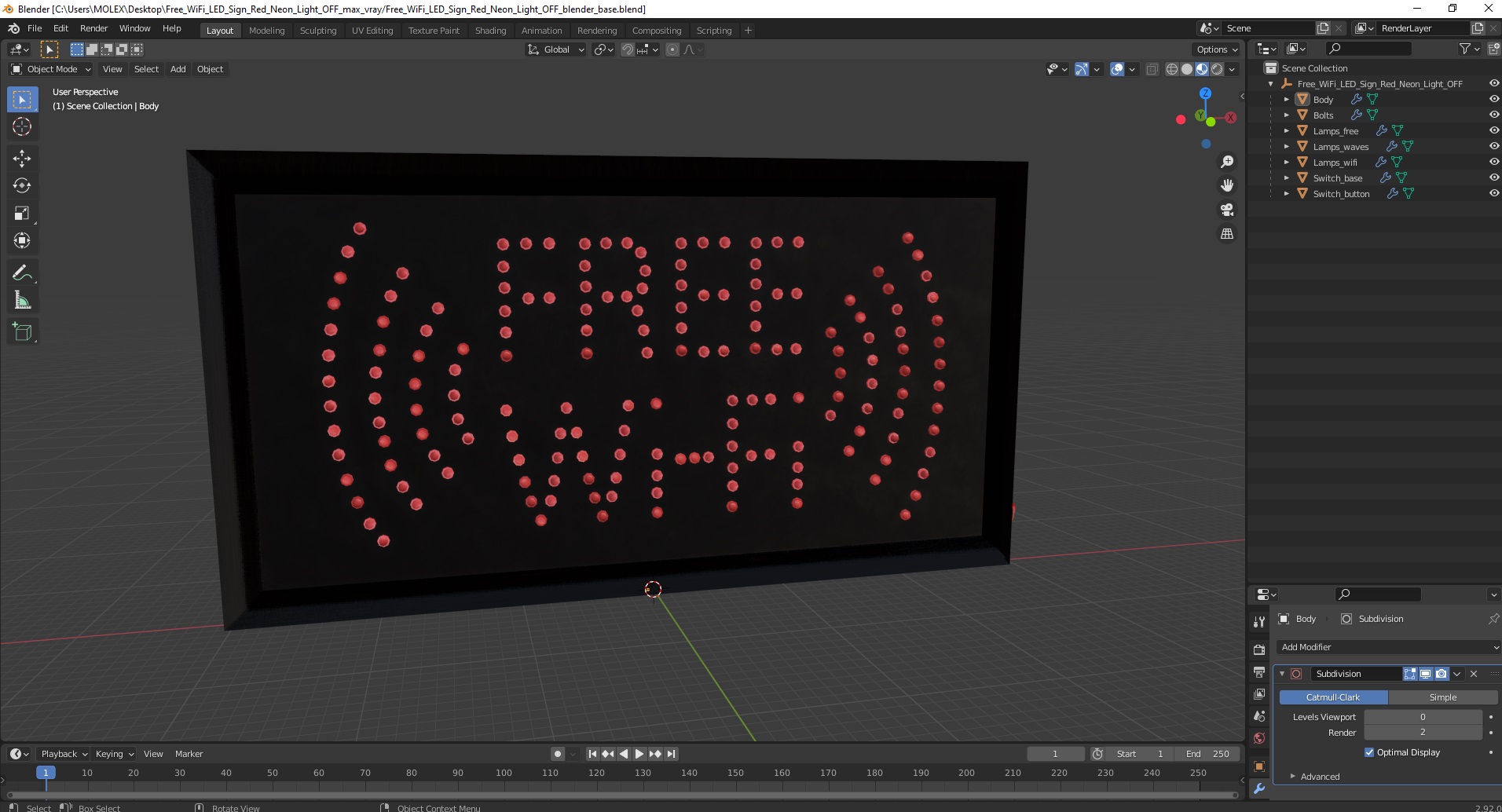Select the Rotate tool

pos(22,186)
